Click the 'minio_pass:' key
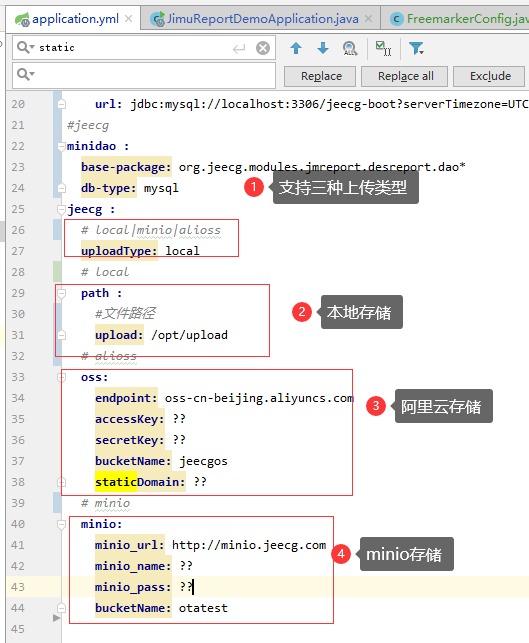 (x=133, y=587)
